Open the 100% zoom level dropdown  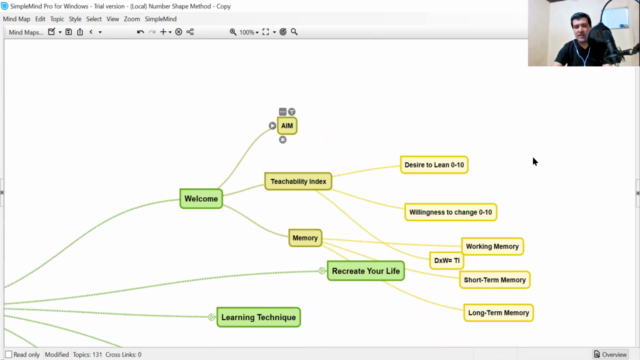(249, 32)
